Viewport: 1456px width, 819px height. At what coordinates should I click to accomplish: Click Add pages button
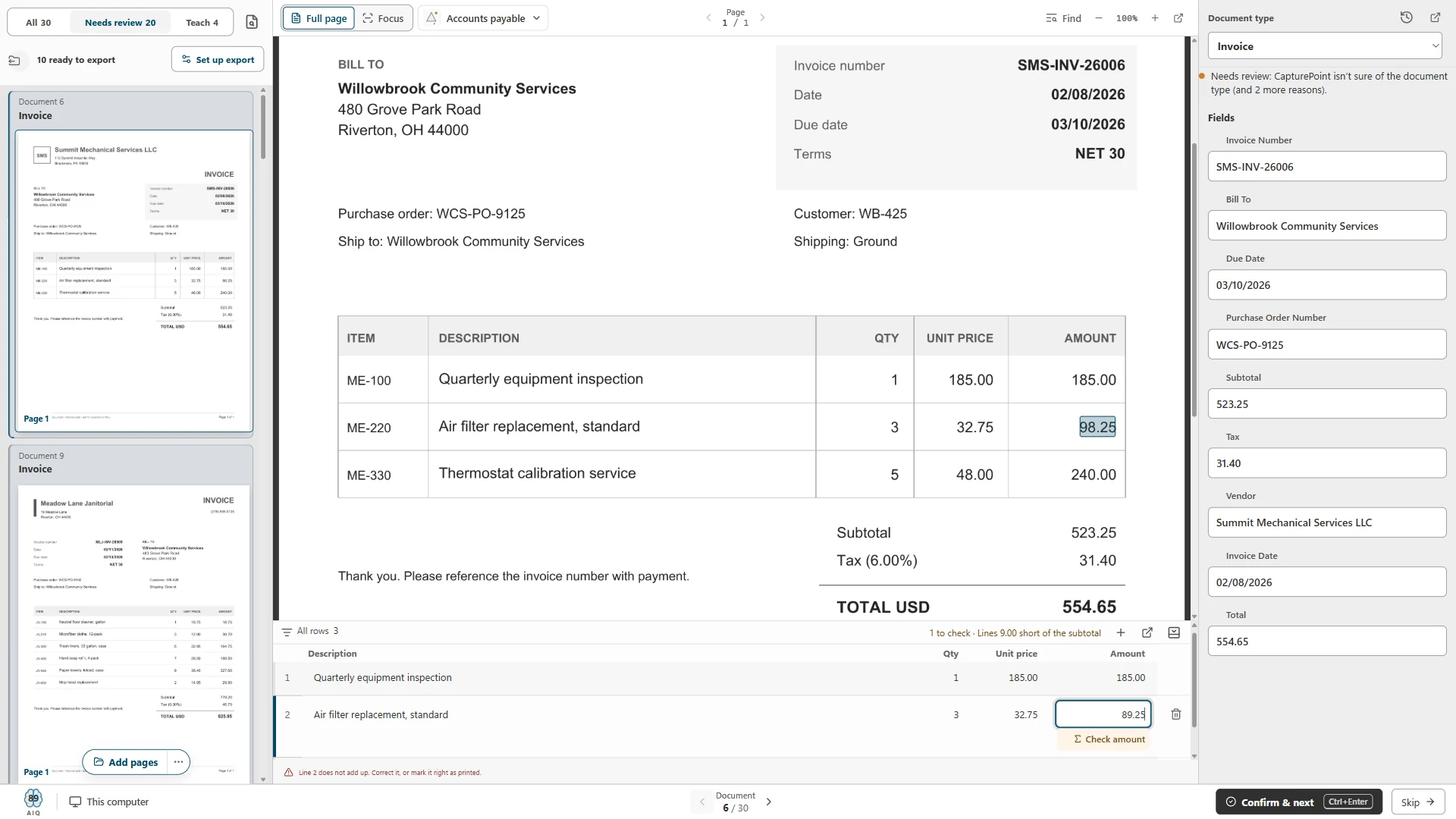[x=126, y=762]
